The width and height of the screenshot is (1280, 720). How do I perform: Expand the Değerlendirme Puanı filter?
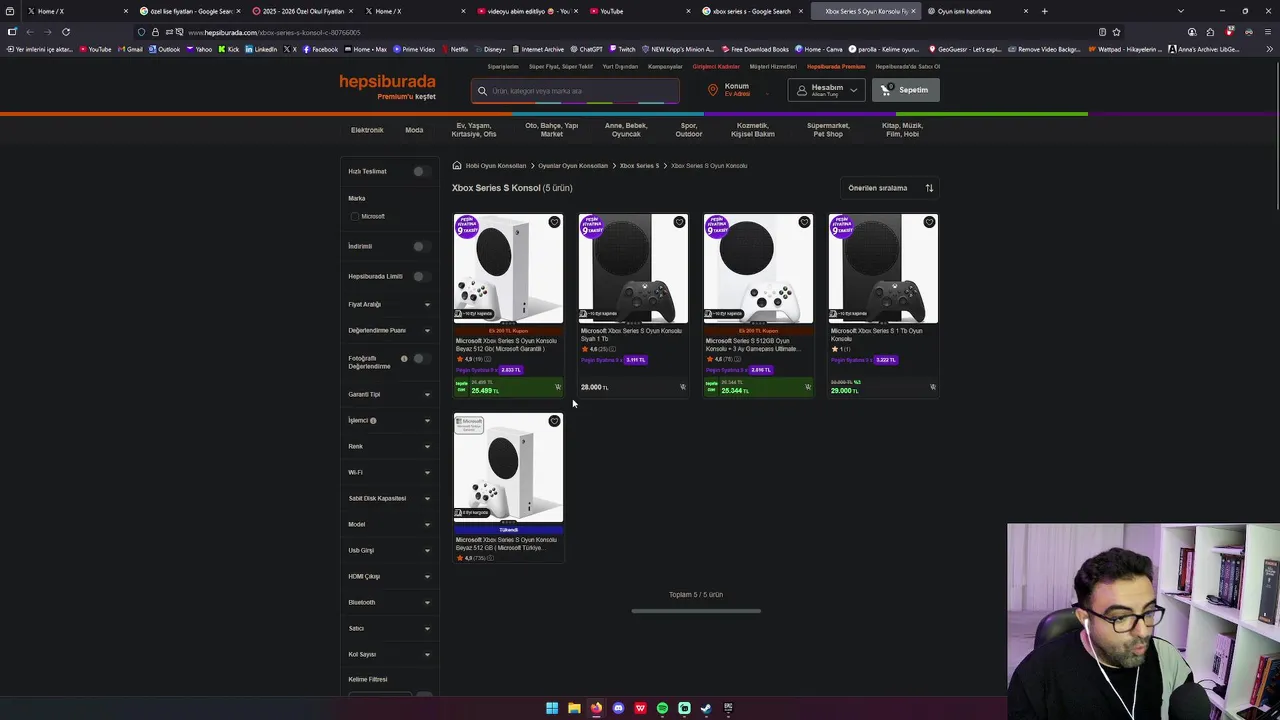[x=389, y=330]
